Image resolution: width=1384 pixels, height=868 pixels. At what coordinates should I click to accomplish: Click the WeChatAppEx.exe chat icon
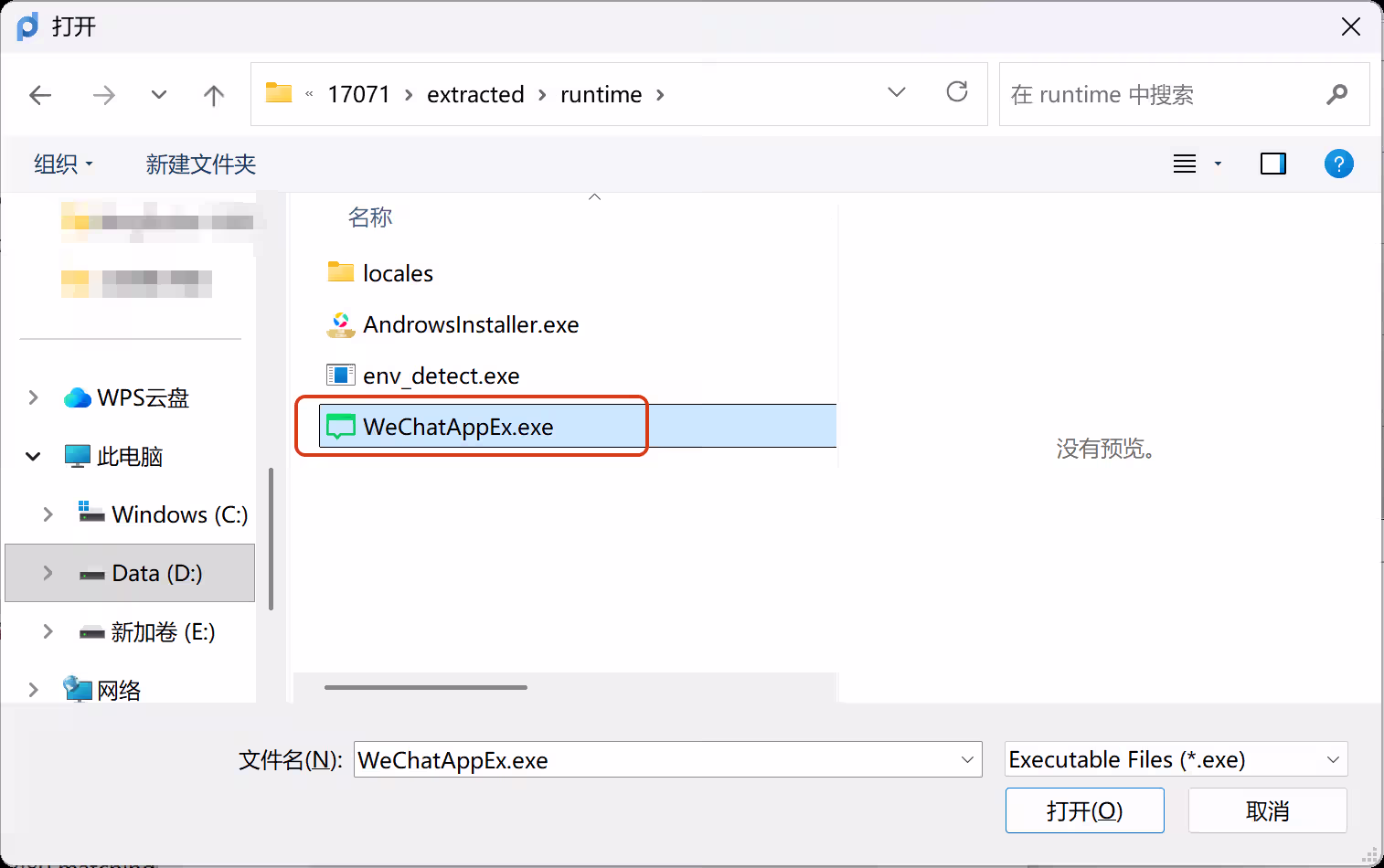pos(341,427)
